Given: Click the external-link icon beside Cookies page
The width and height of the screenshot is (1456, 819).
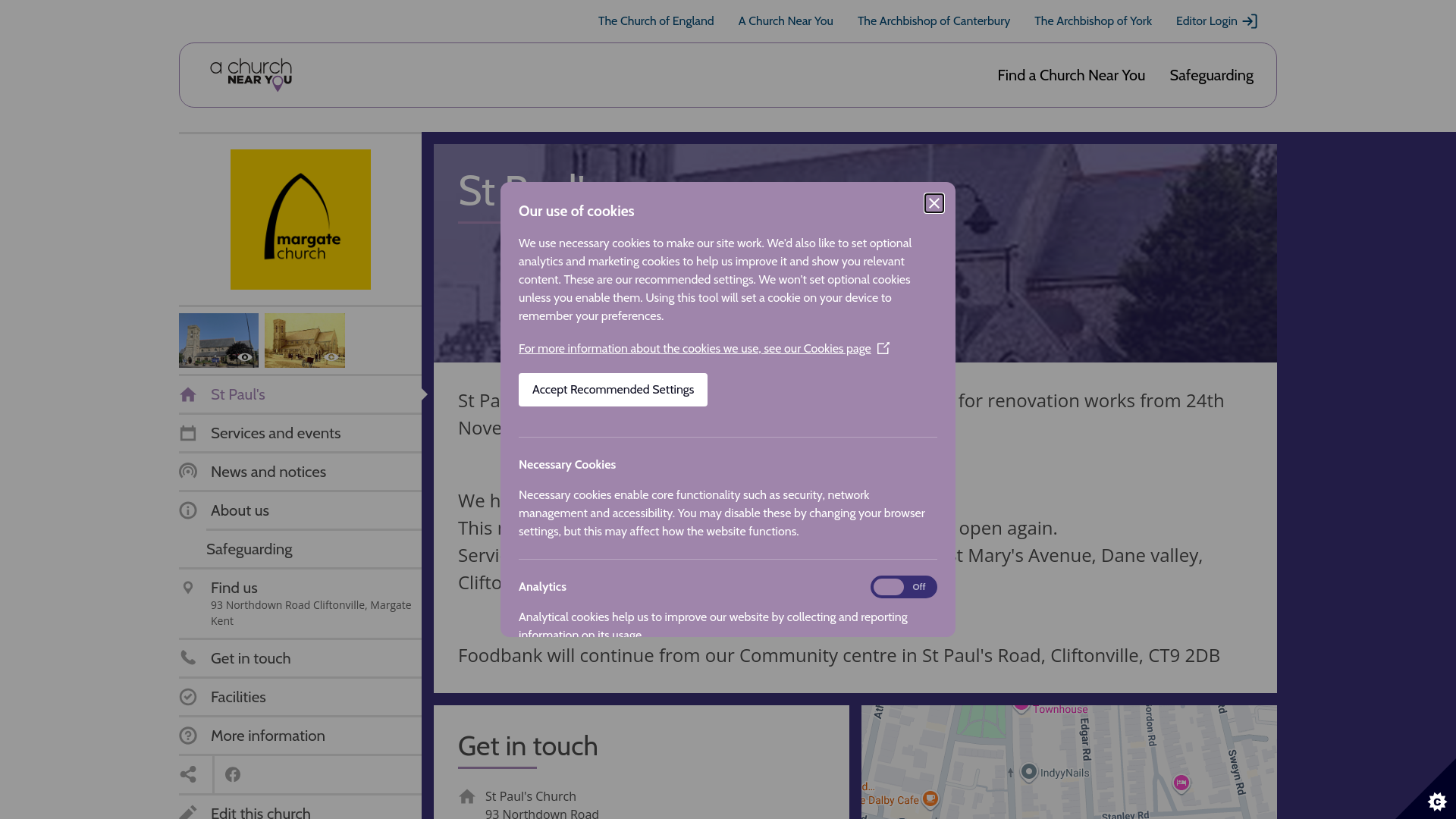Looking at the screenshot, I should click(883, 348).
